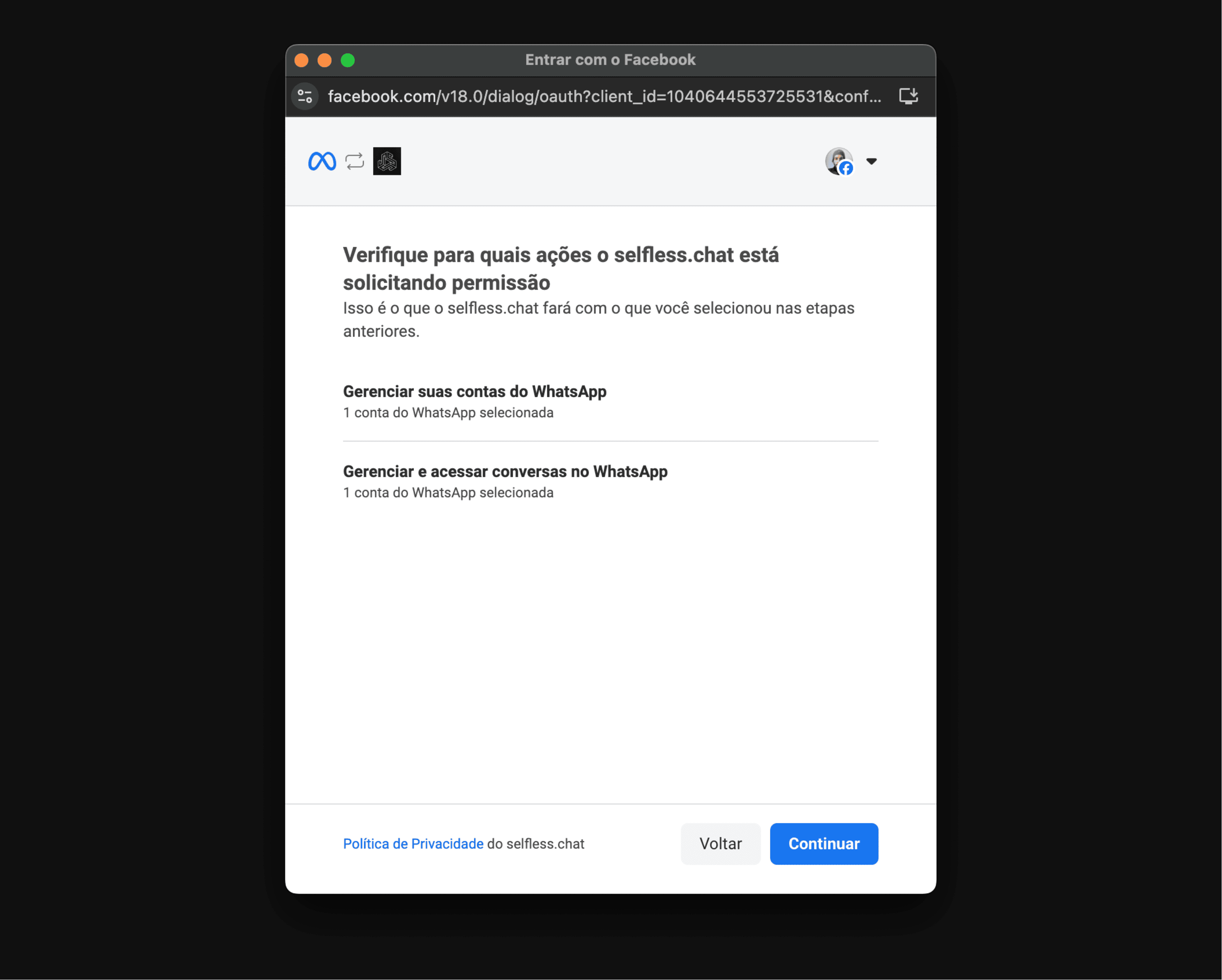1222x980 pixels.
Task: Click first '1 conta do WhatsApp selecionada' text
Action: pos(448,413)
